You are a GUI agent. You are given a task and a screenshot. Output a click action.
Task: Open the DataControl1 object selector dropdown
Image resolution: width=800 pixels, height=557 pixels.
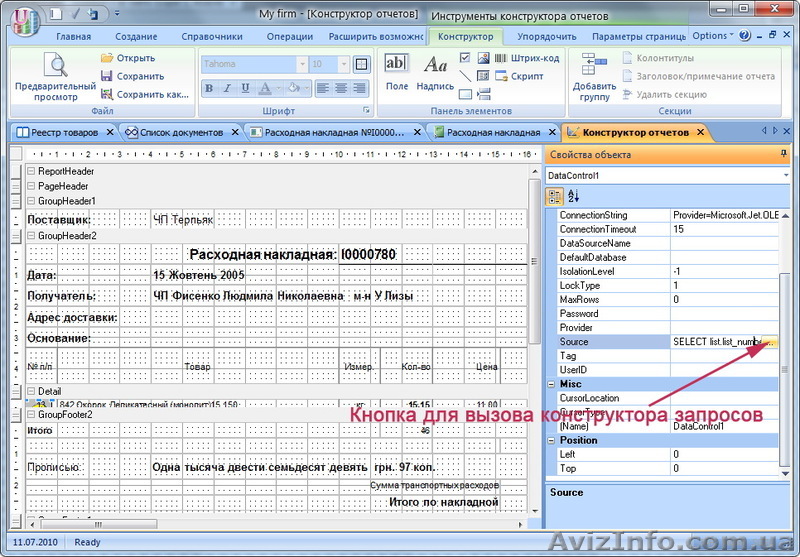pyautogui.click(x=785, y=176)
